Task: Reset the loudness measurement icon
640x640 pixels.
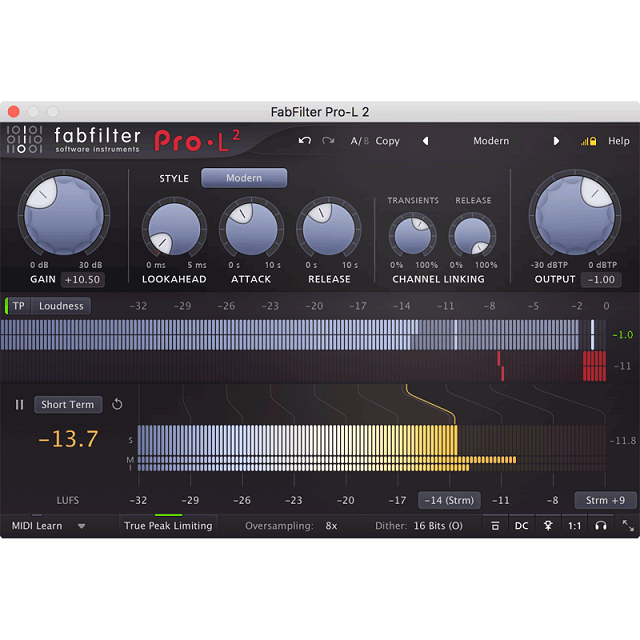Action: click(x=117, y=404)
